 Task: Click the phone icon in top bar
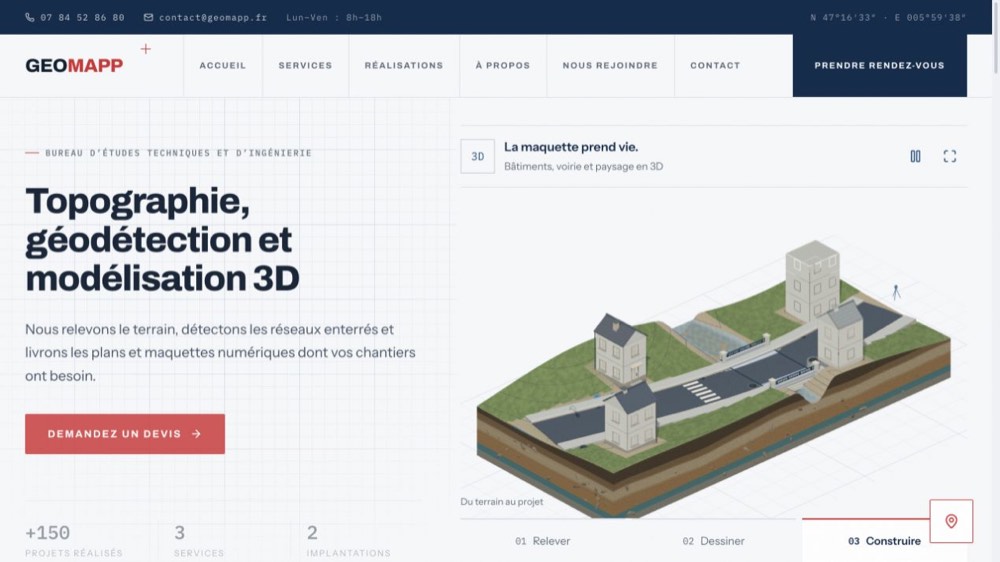click(29, 17)
